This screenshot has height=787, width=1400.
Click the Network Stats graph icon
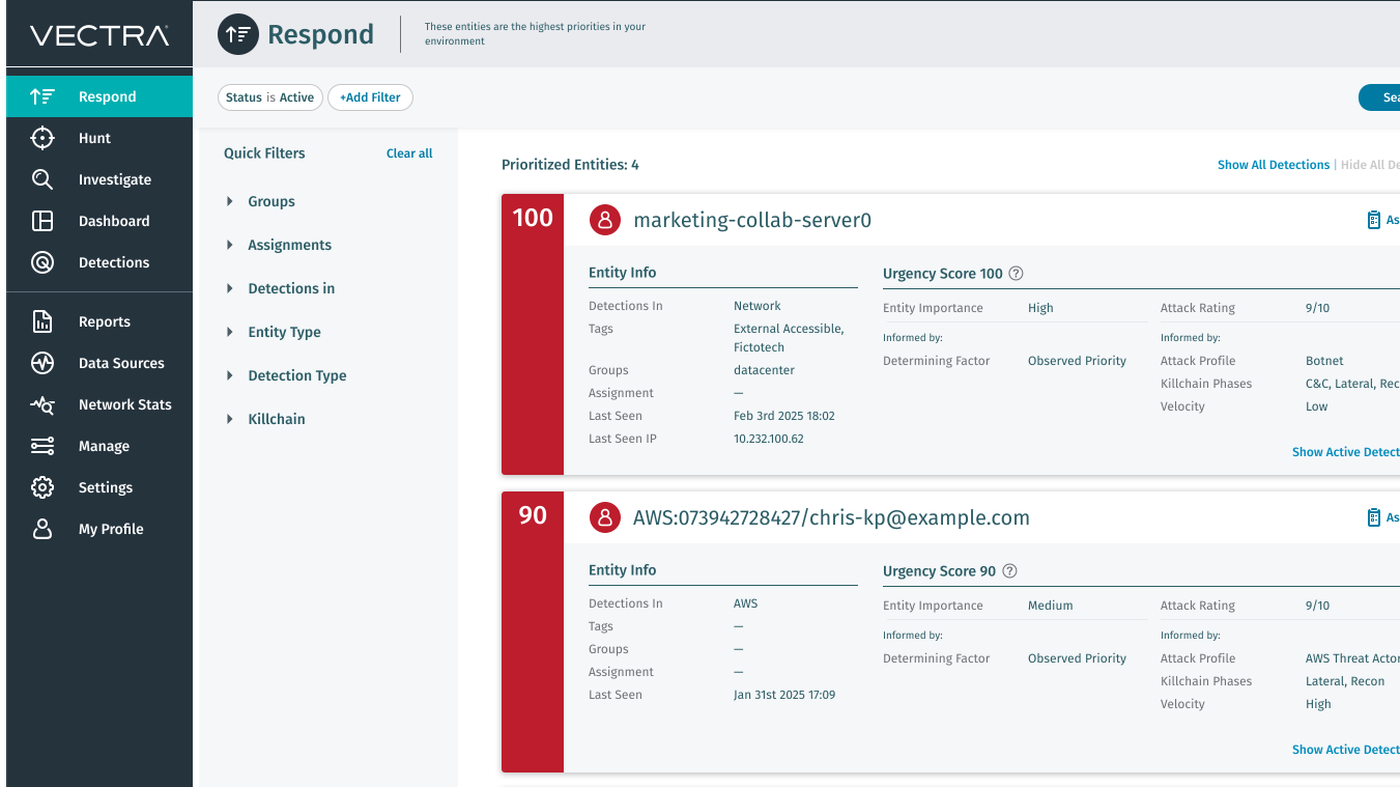(x=42, y=405)
